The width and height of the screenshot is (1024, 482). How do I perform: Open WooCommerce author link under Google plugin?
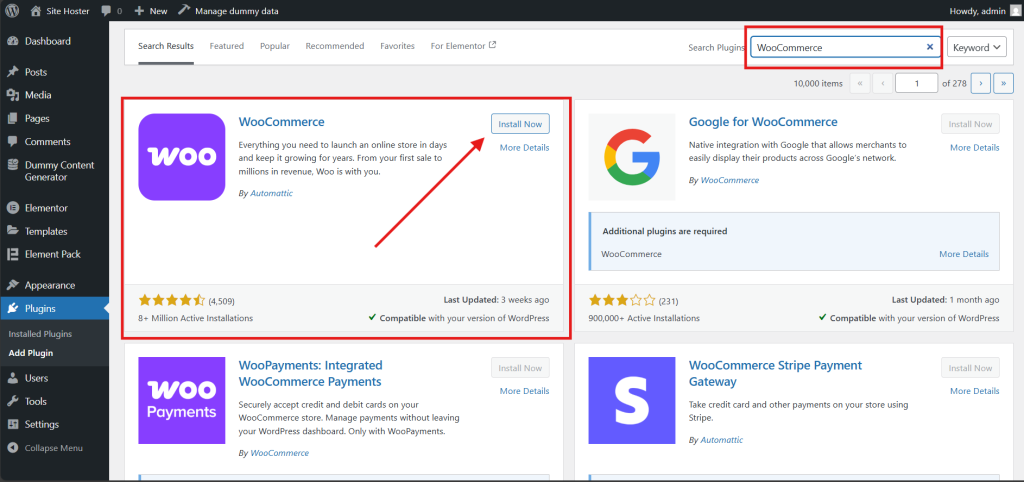pyautogui.click(x=729, y=180)
